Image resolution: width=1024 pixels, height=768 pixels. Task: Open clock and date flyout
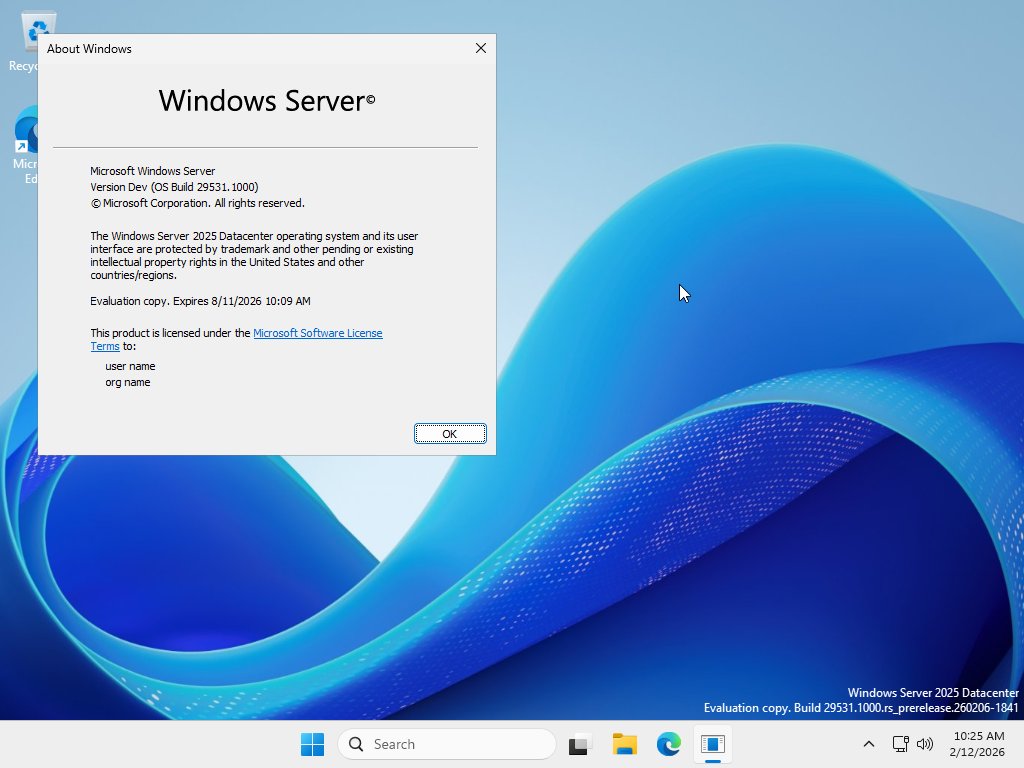click(x=978, y=744)
